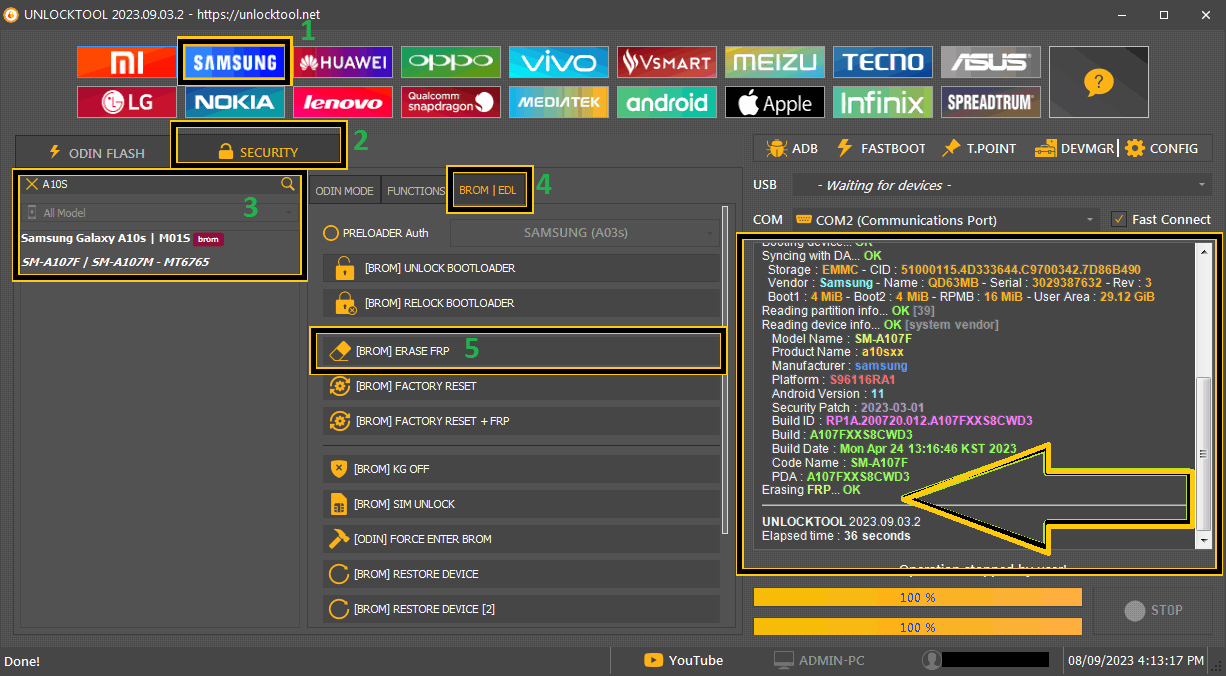Screen dimensions: 1226x676
Task: Click the search magnifier icon
Action: click(x=288, y=184)
